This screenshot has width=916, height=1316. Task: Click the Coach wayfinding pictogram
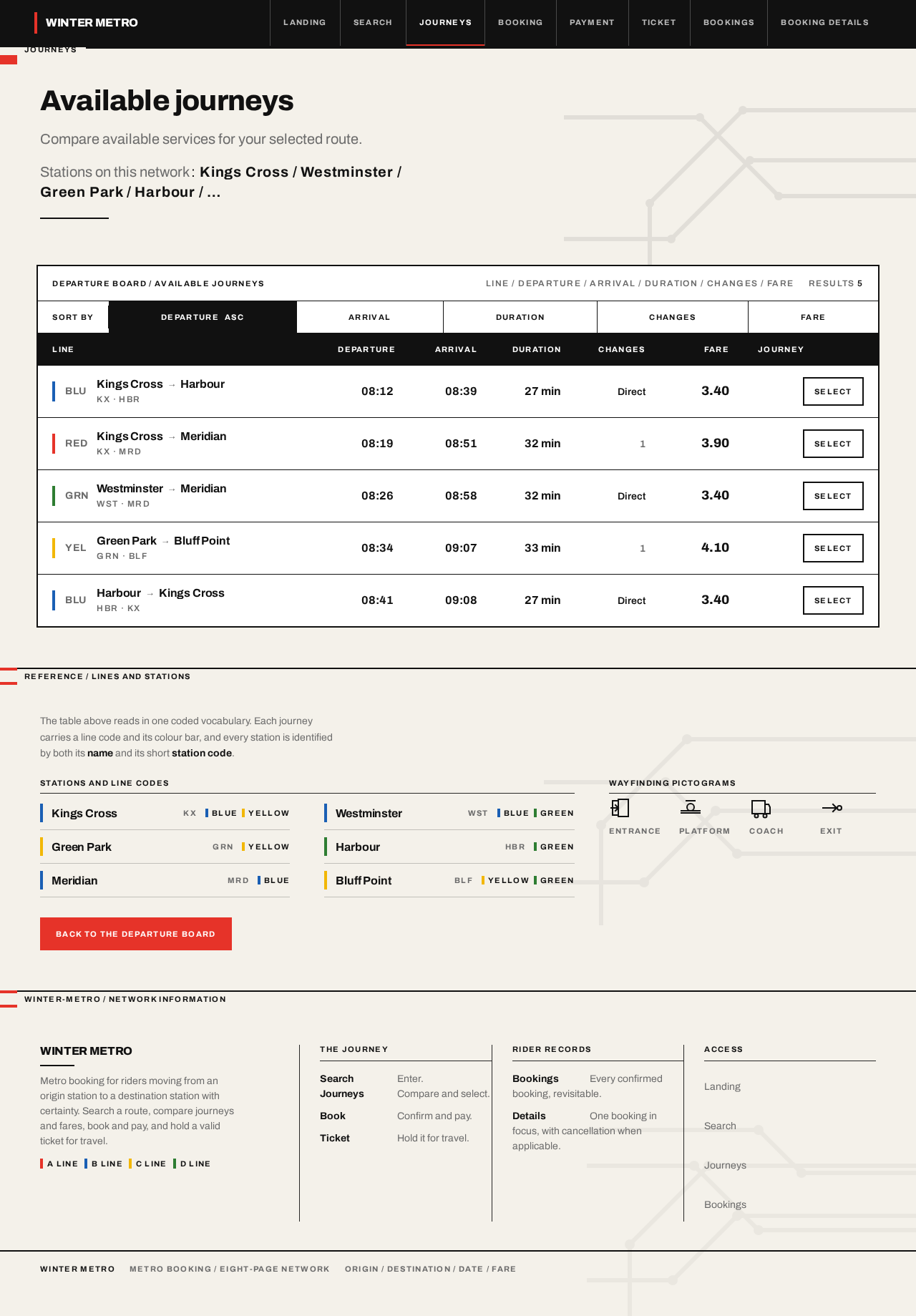coord(761,809)
